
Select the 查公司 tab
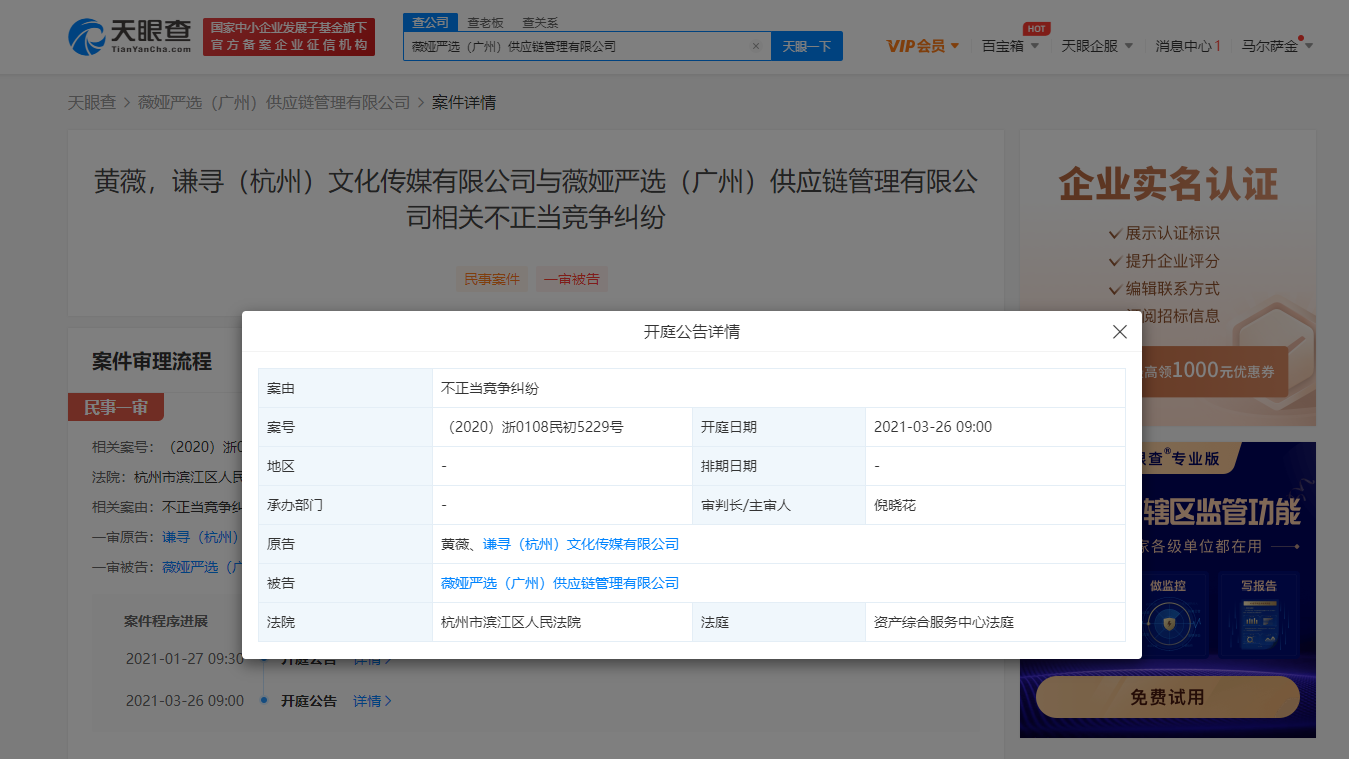pos(431,22)
